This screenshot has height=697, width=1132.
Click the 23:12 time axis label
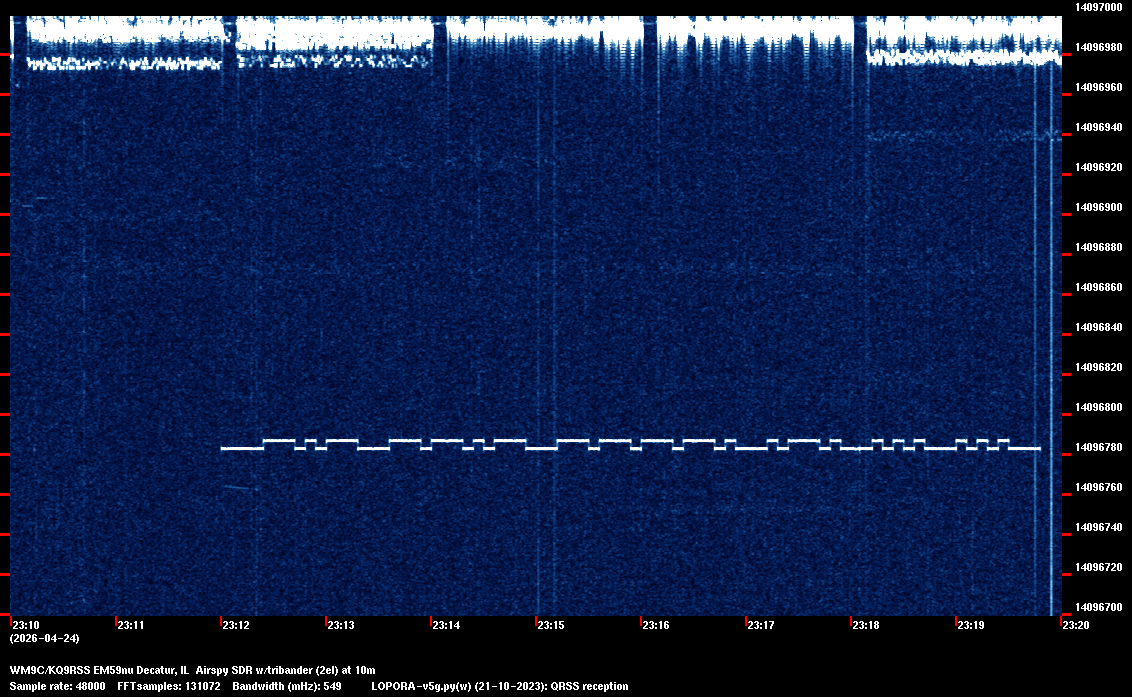pyautogui.click(x=235, y=625)
